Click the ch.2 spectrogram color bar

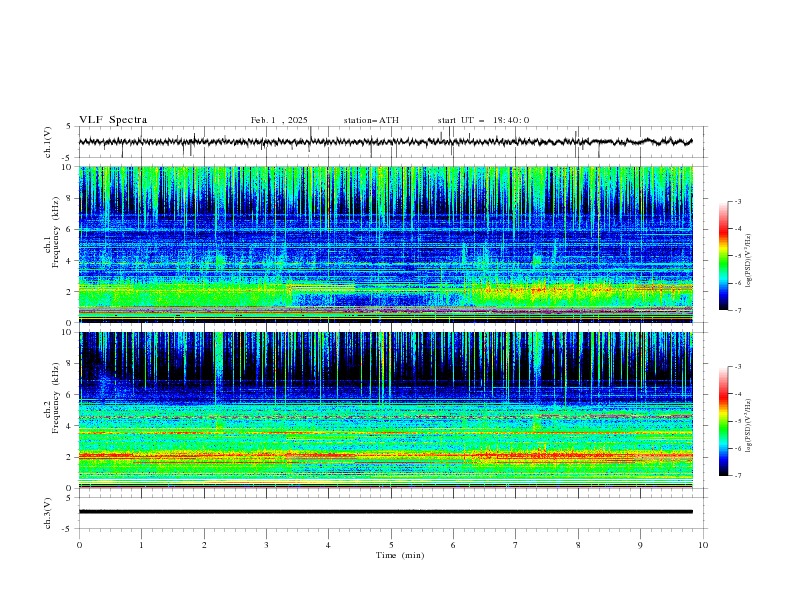723,421
